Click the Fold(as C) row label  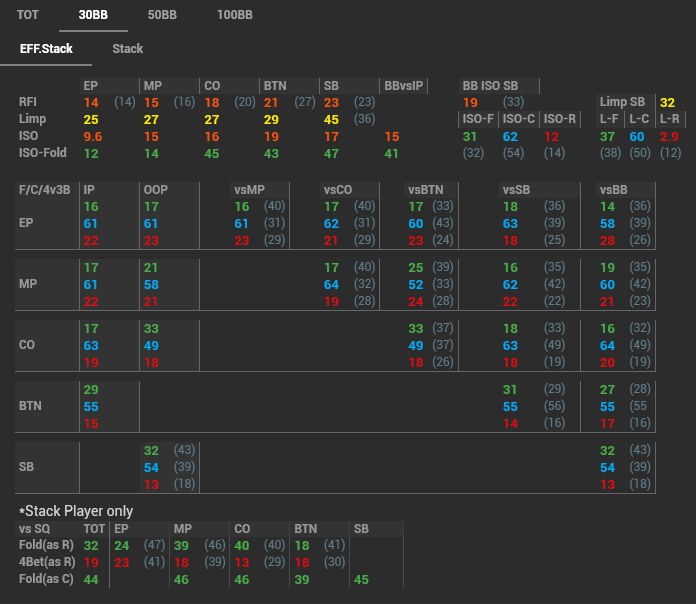tap(46, 579)
